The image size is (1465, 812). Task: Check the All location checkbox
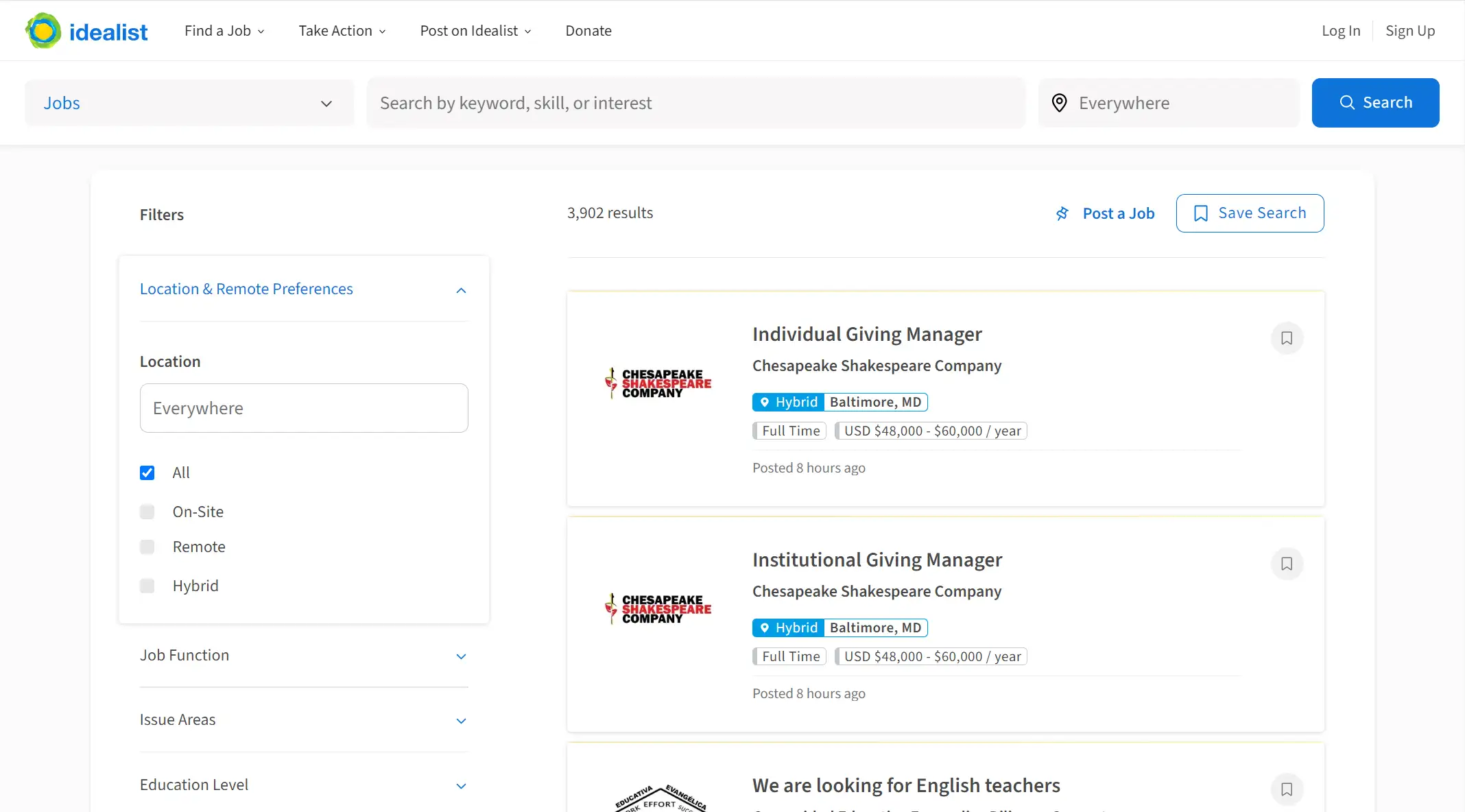point(147,473)
